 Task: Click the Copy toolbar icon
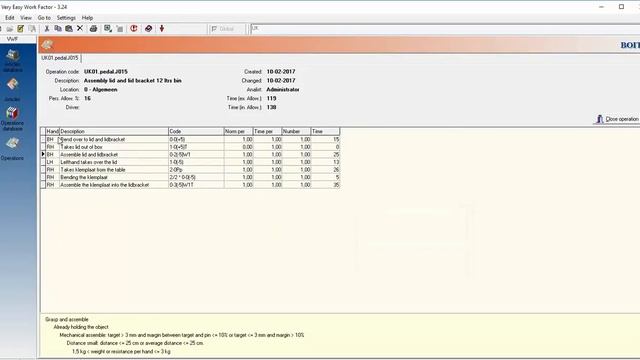[x=58, y=29]
